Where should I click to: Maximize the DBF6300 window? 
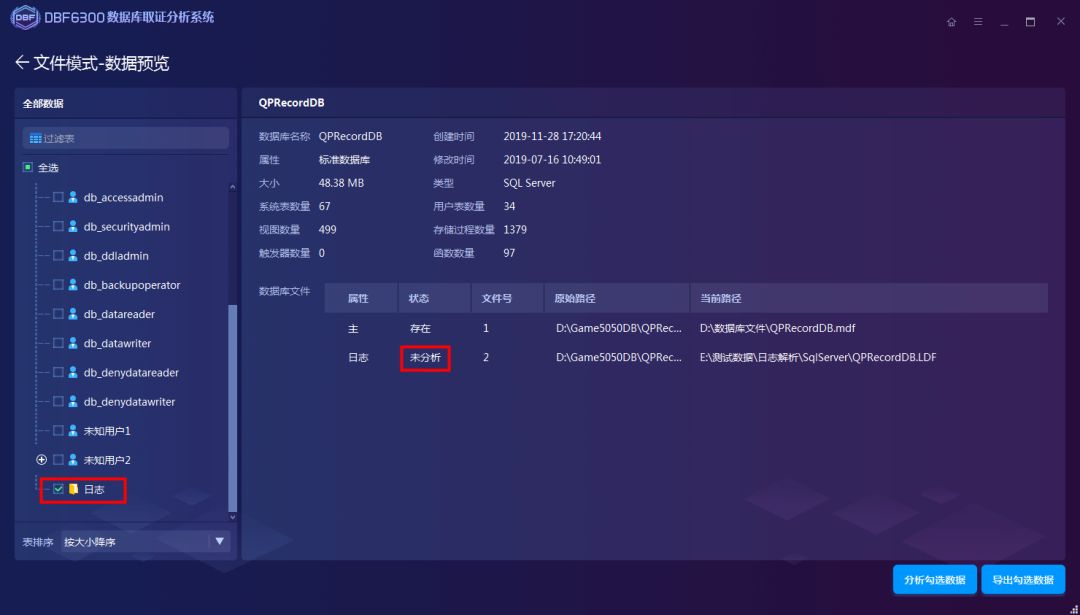1030,22
